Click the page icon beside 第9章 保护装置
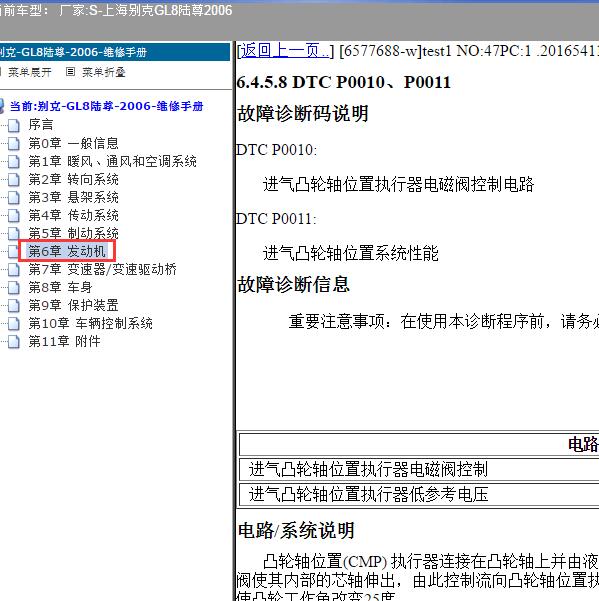Screen dimensions: 599x601 coord(14,305)
